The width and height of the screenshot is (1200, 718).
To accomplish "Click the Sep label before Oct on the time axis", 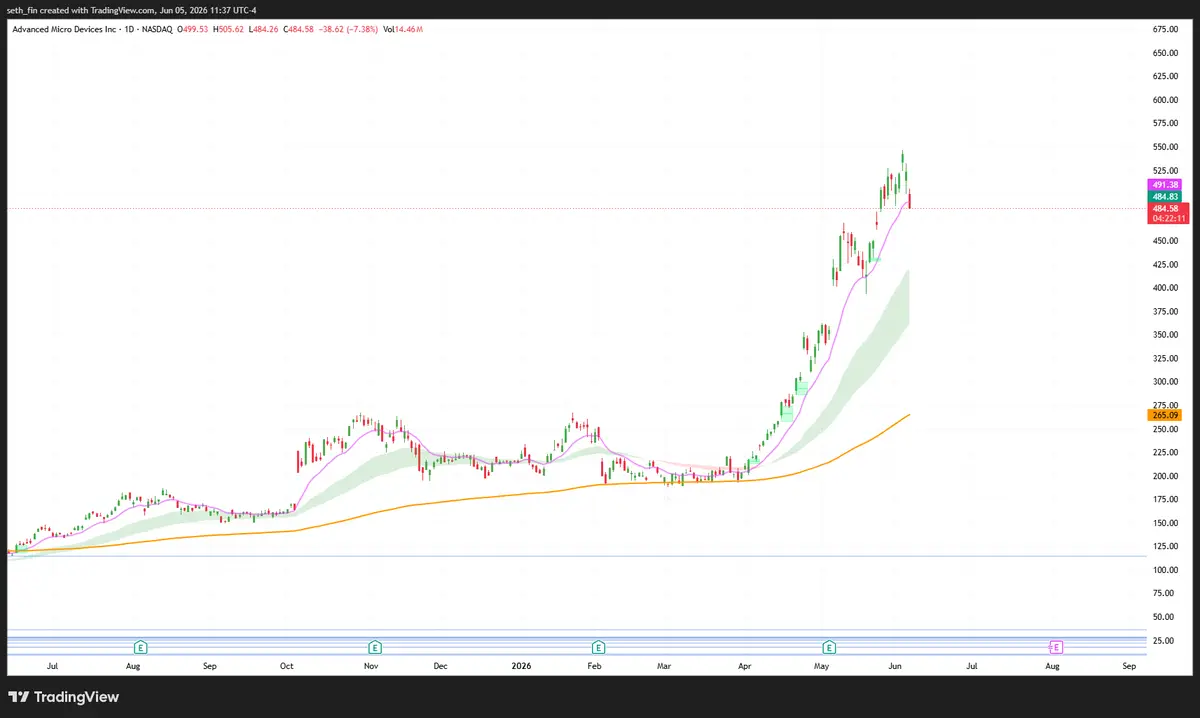I will pyautogui.click(x=209, y=664).
